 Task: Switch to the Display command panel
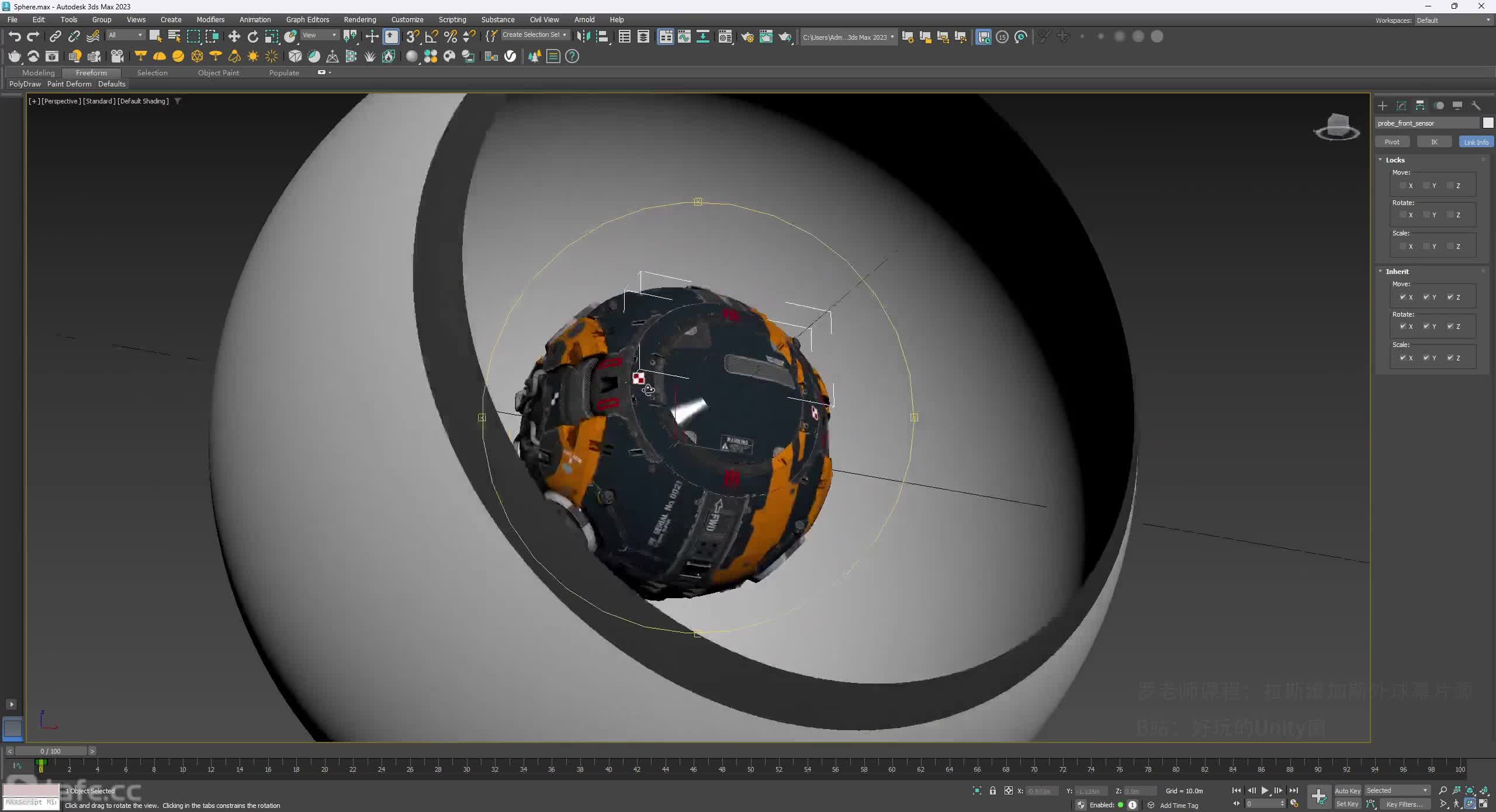pyautogui.click(x=1457, y=106)
